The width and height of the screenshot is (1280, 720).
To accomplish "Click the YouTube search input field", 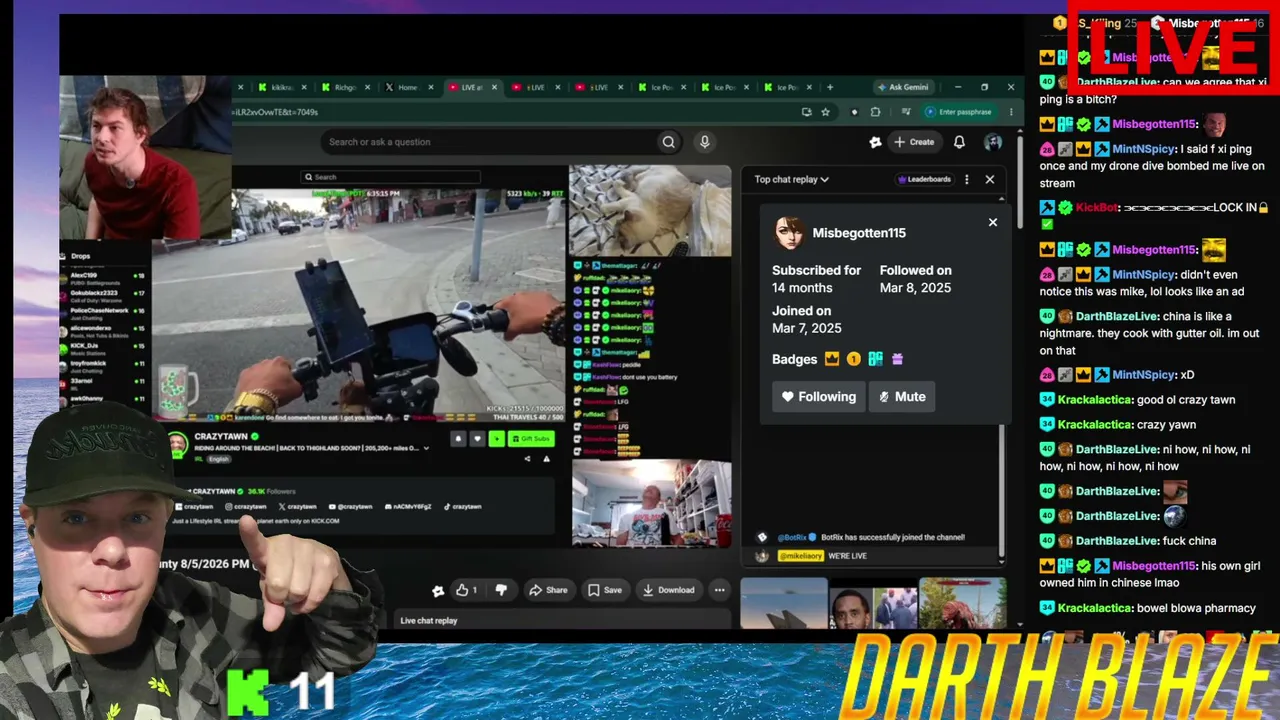I will coord(488,142).
